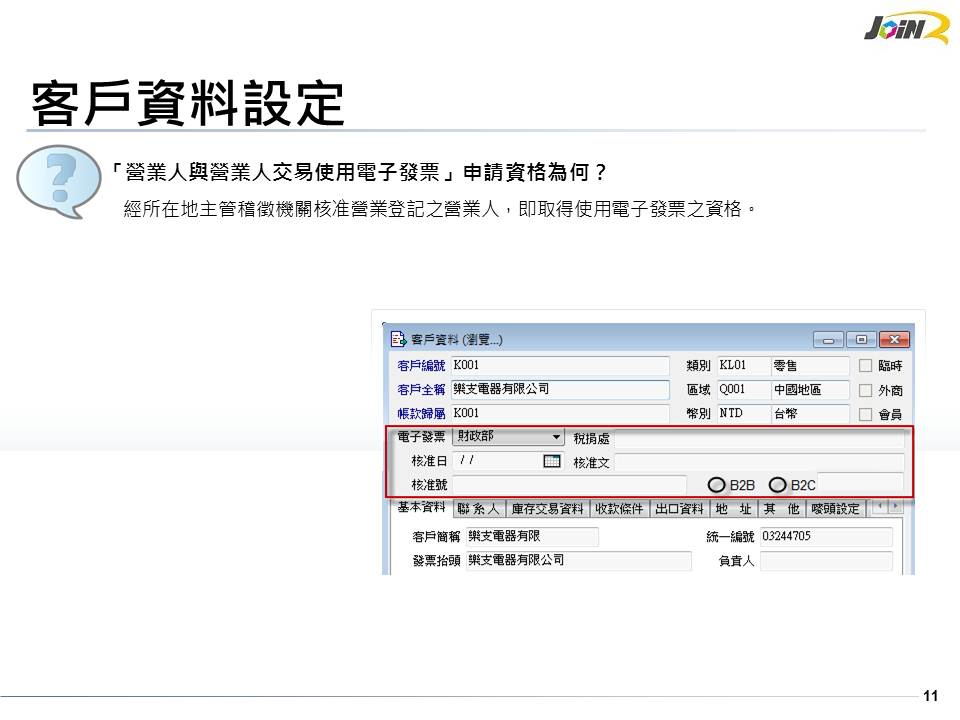Tick the 外商 checkbox

click(x=866, y=390)
